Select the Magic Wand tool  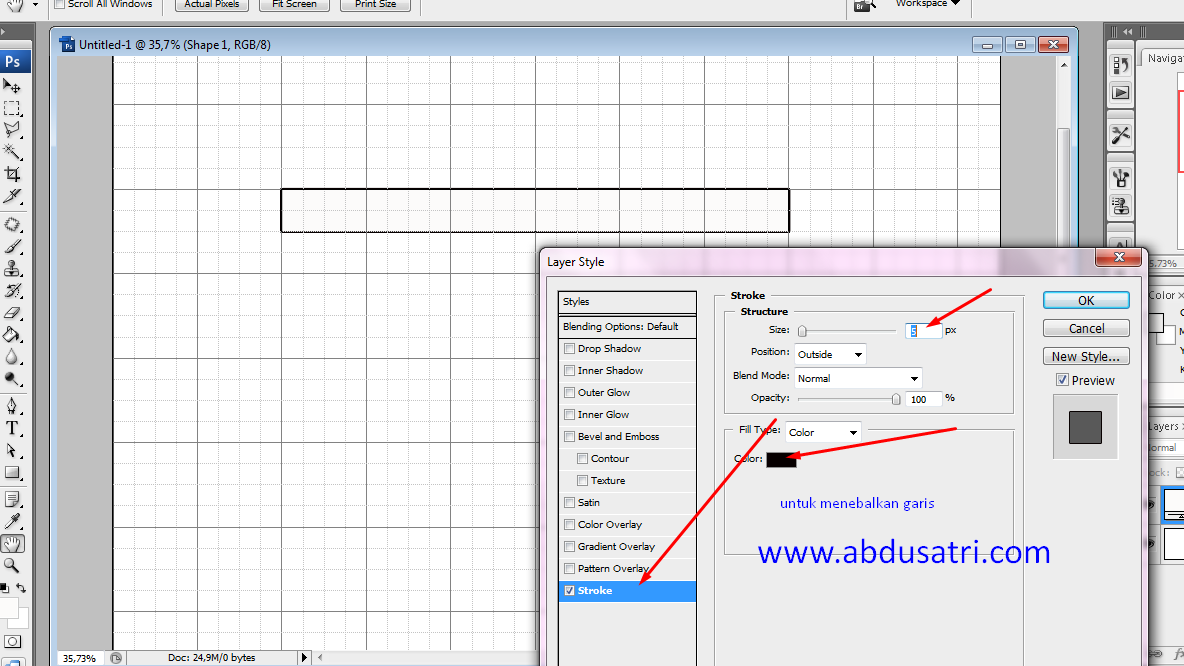point(12,152)
